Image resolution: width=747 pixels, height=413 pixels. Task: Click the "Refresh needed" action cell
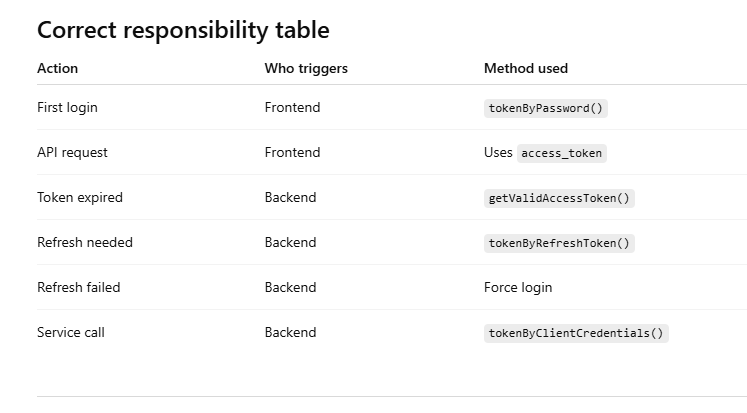point(85,242)
